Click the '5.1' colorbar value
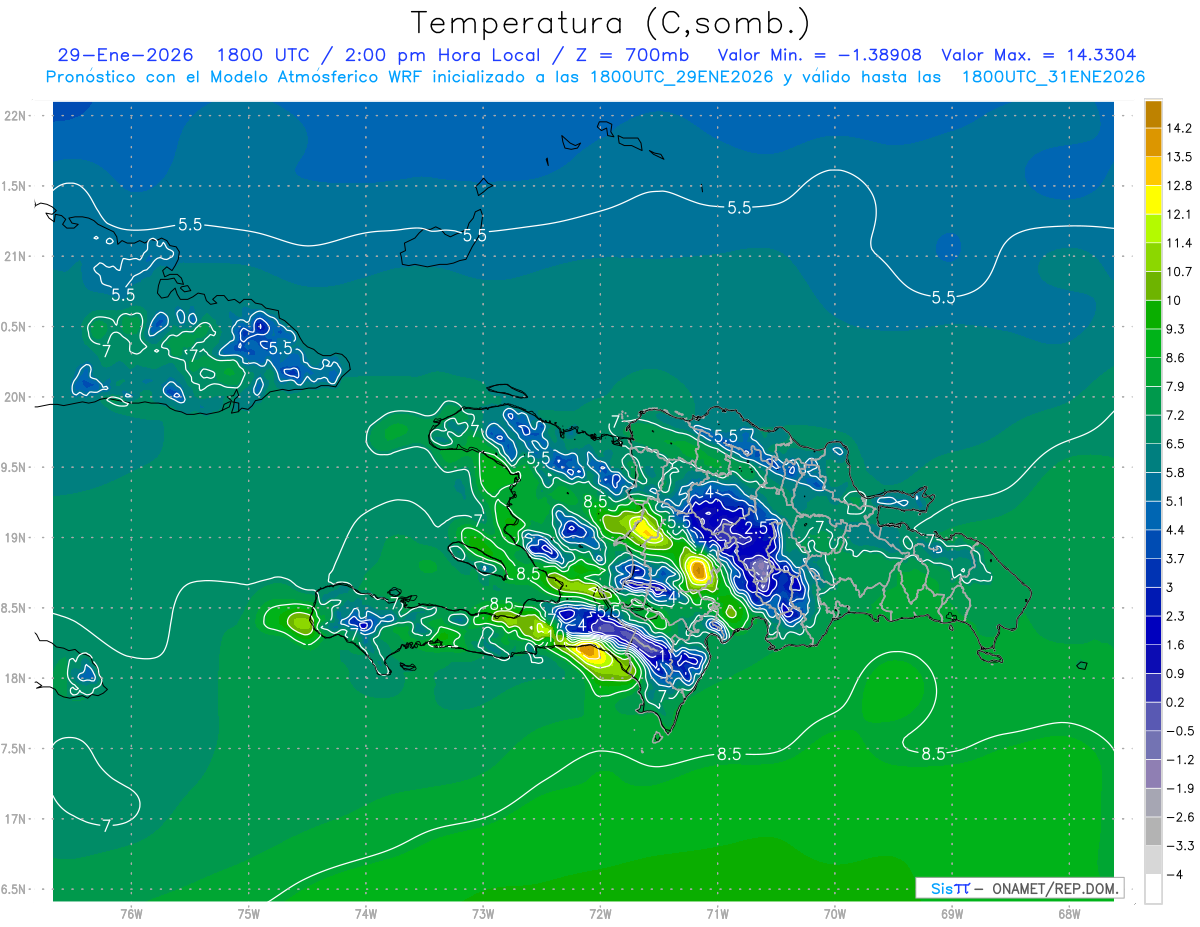This screenshot has width=1200, height=927. click(x=1174, y=501)
